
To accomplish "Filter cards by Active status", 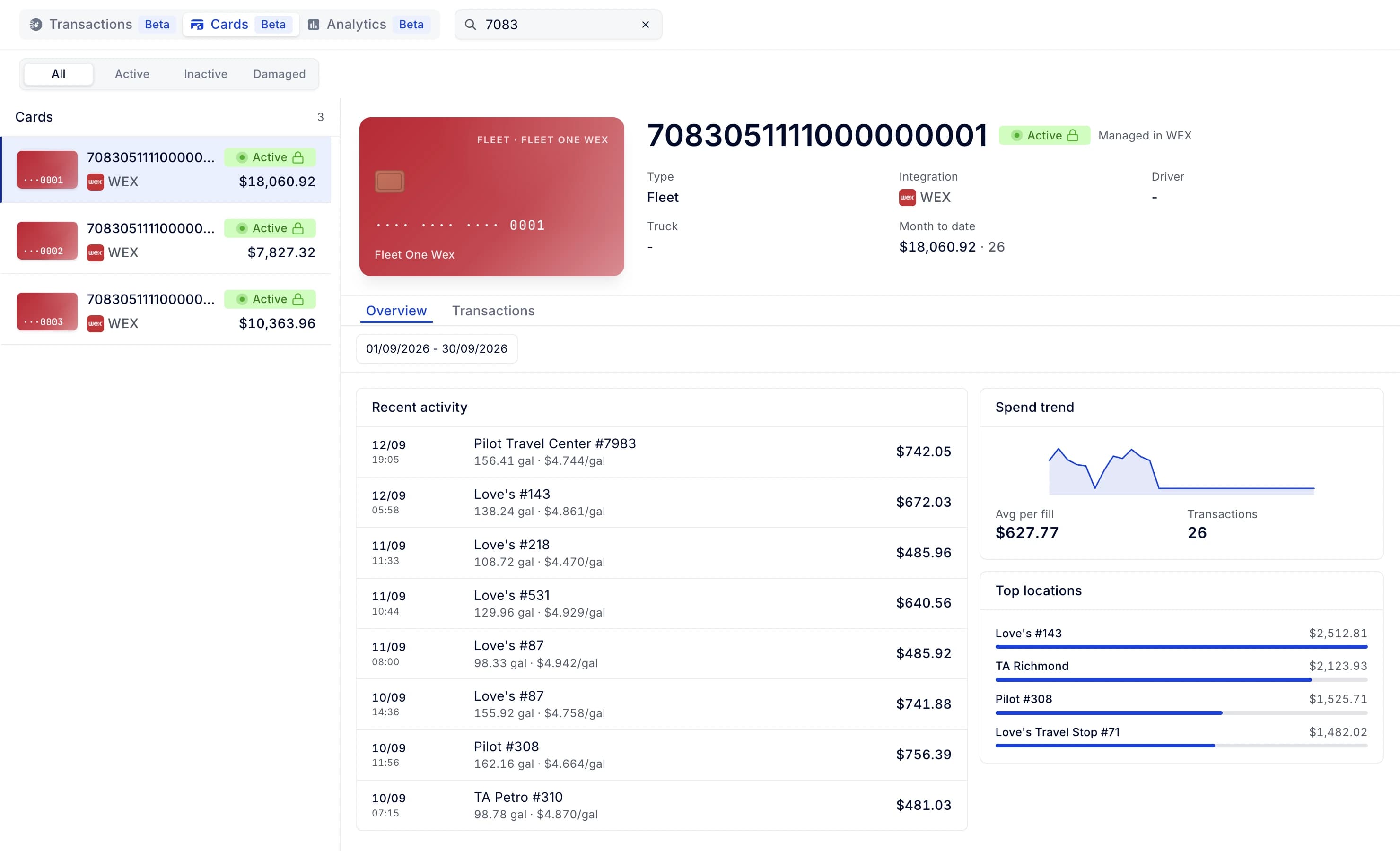I will coord(132,74).
